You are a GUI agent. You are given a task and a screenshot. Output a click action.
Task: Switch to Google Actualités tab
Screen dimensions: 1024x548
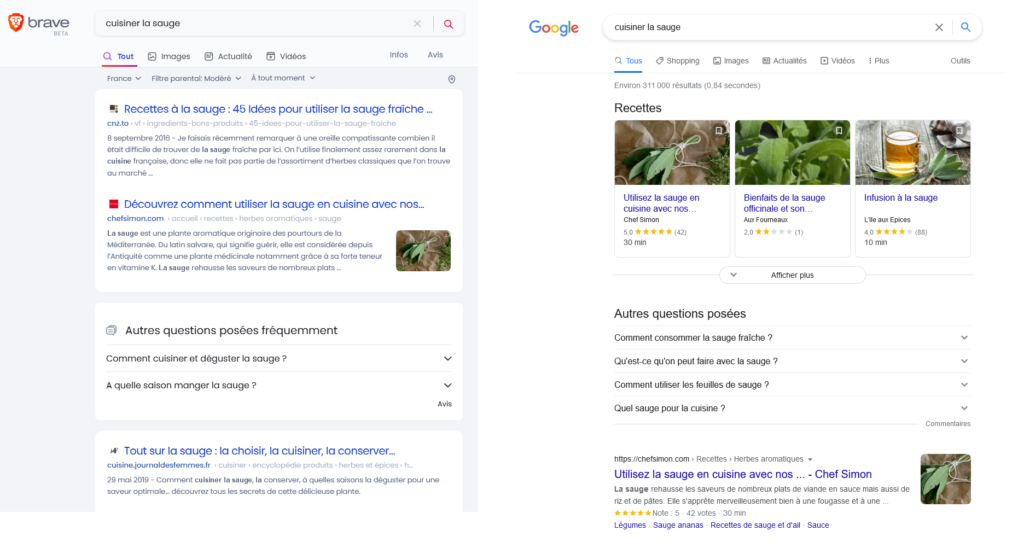pyautogui.click(x=784, y=61)
